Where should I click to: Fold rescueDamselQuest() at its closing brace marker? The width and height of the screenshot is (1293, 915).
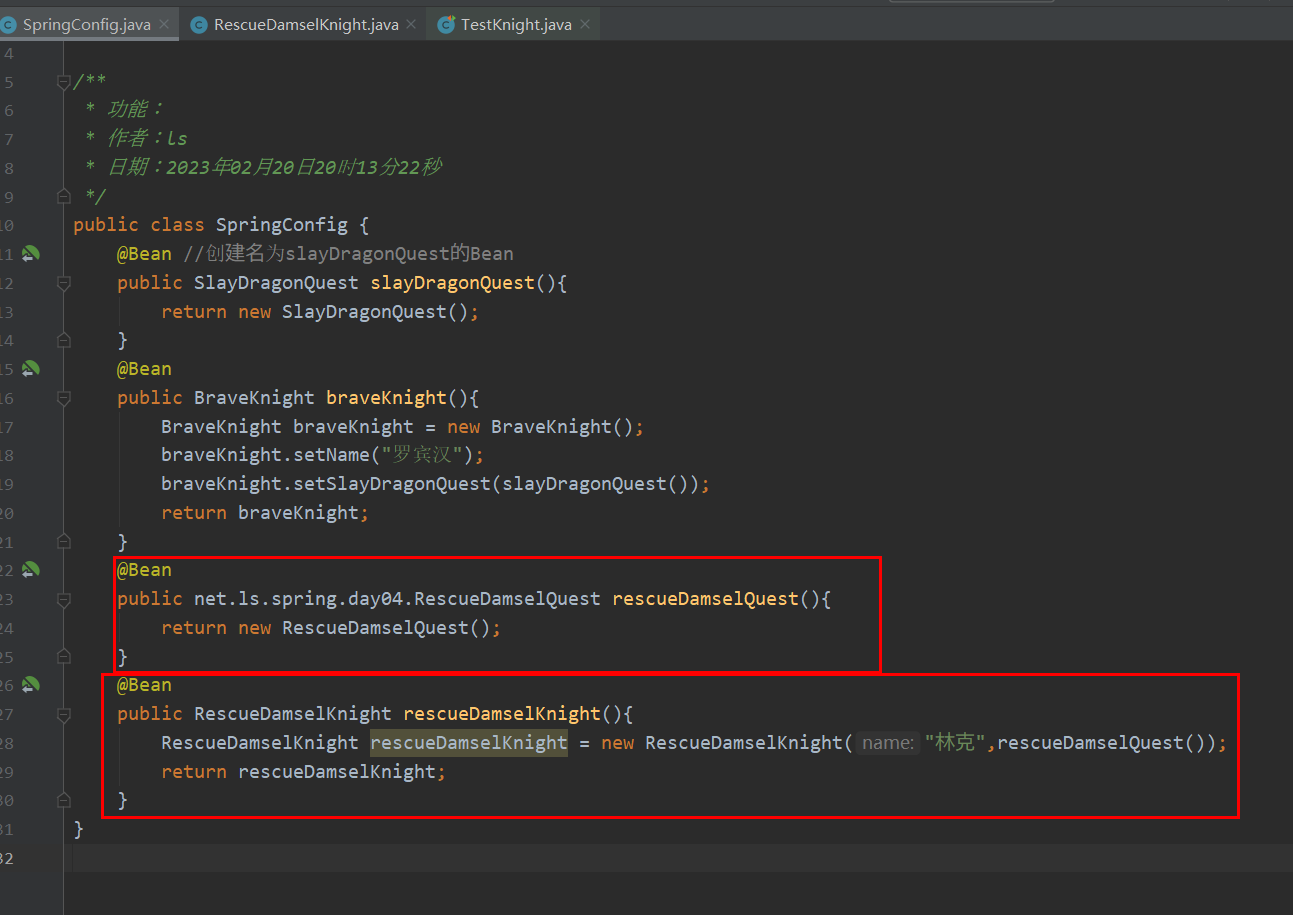pyautogui.click(x=64, y=657)
